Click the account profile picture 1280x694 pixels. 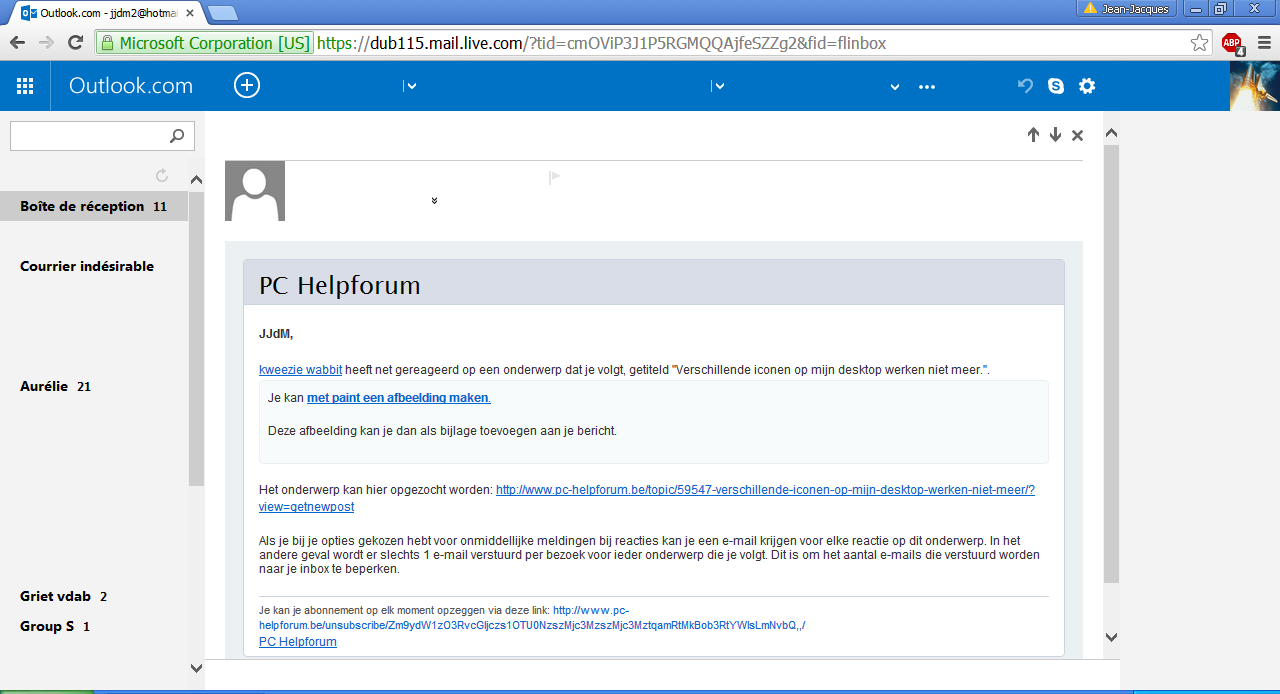(x=1254, y=86)
